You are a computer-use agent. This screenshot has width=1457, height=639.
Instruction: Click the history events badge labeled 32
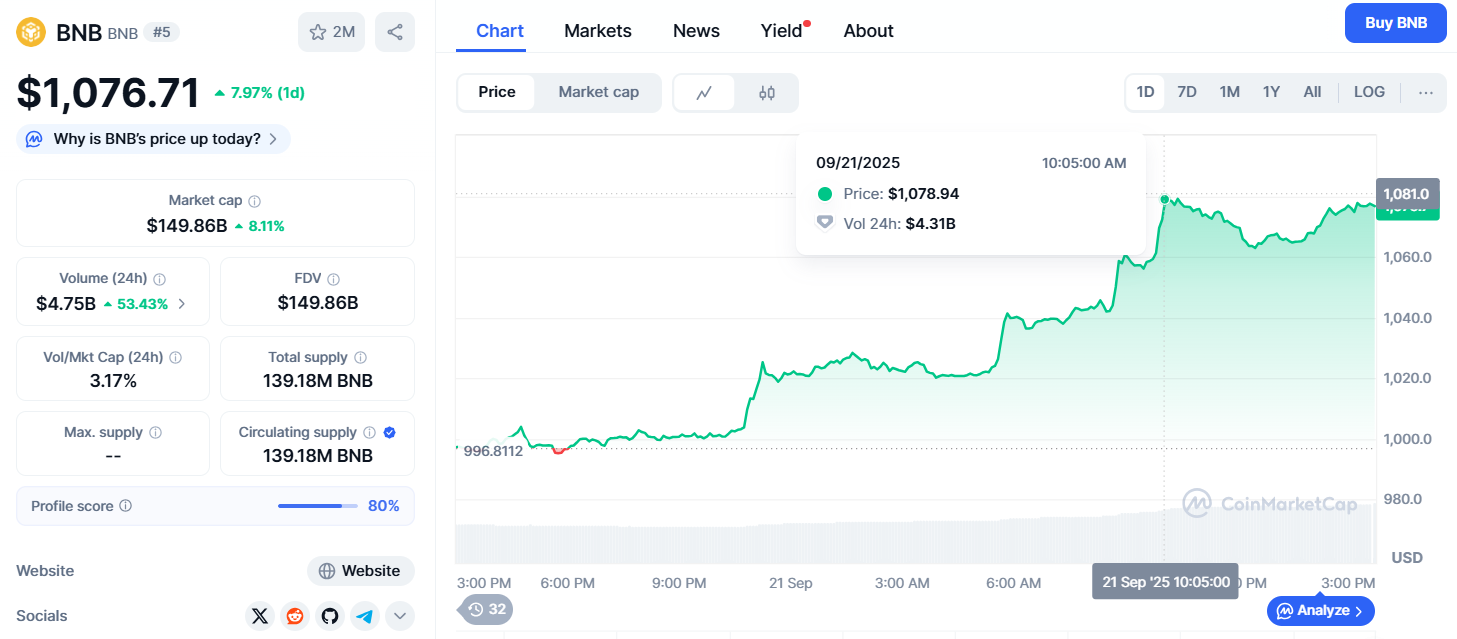click(487, 609)
